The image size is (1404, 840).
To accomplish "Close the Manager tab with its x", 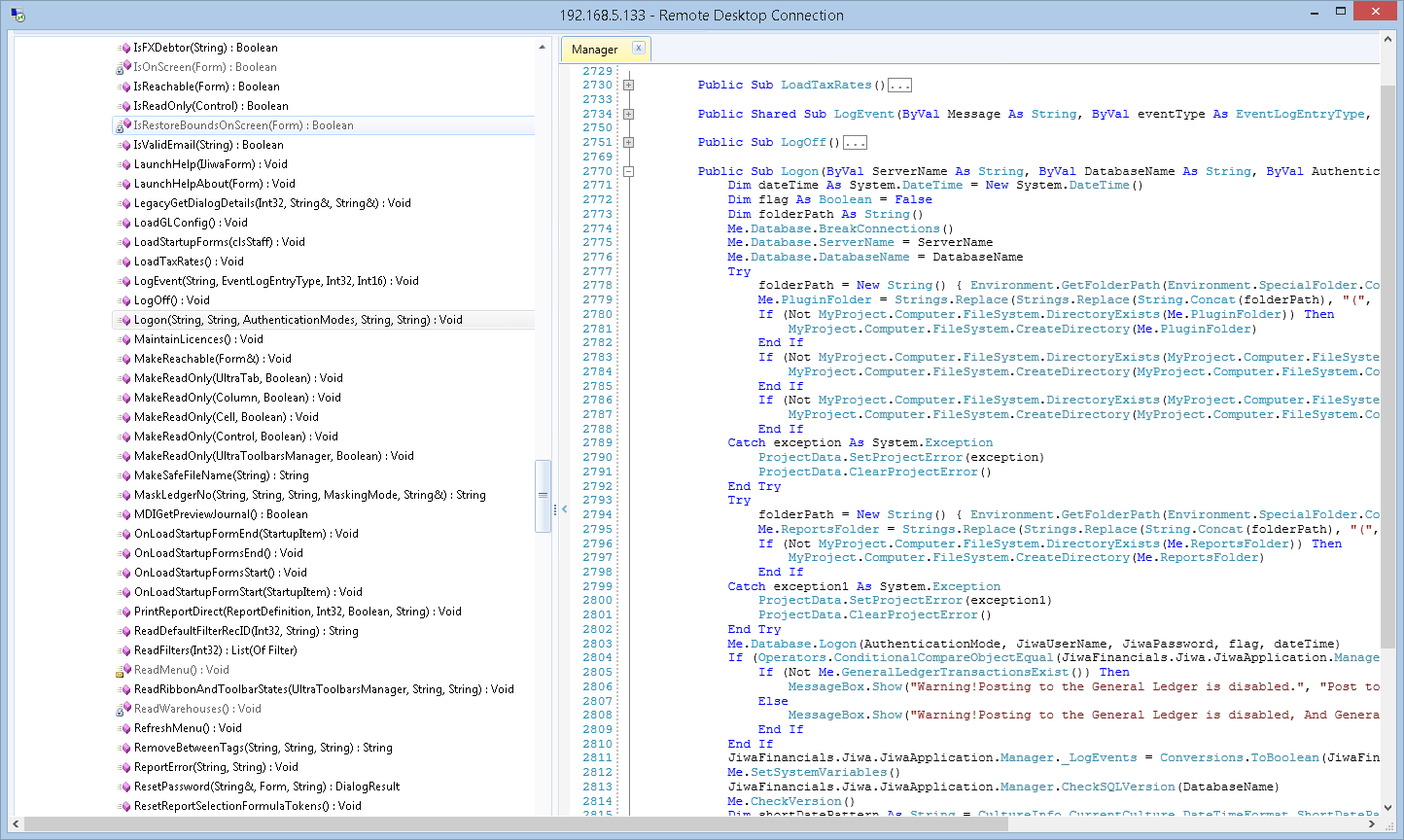I will (x=638, y=48).
